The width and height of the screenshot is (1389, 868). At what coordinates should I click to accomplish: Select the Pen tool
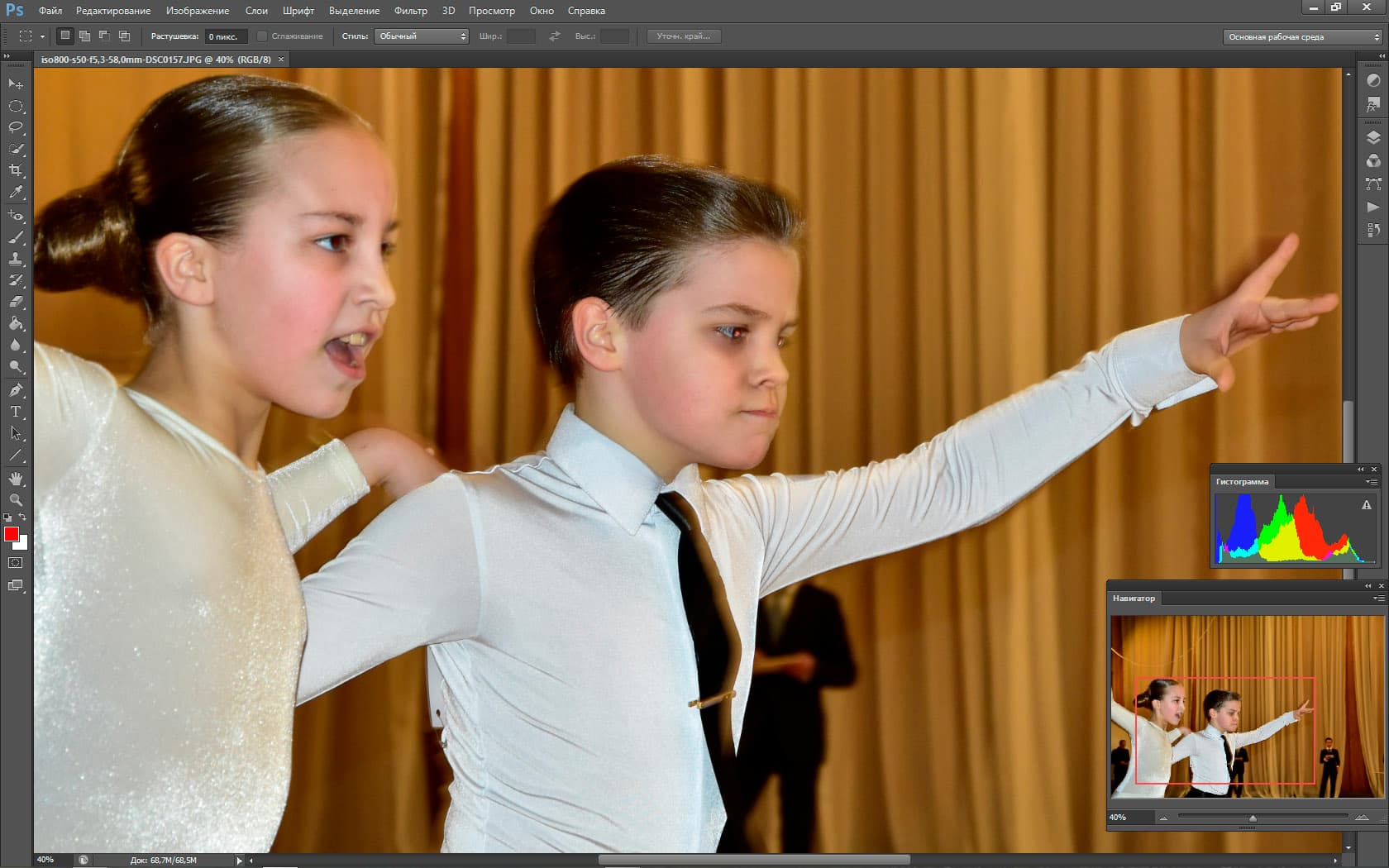pos(16,390)
